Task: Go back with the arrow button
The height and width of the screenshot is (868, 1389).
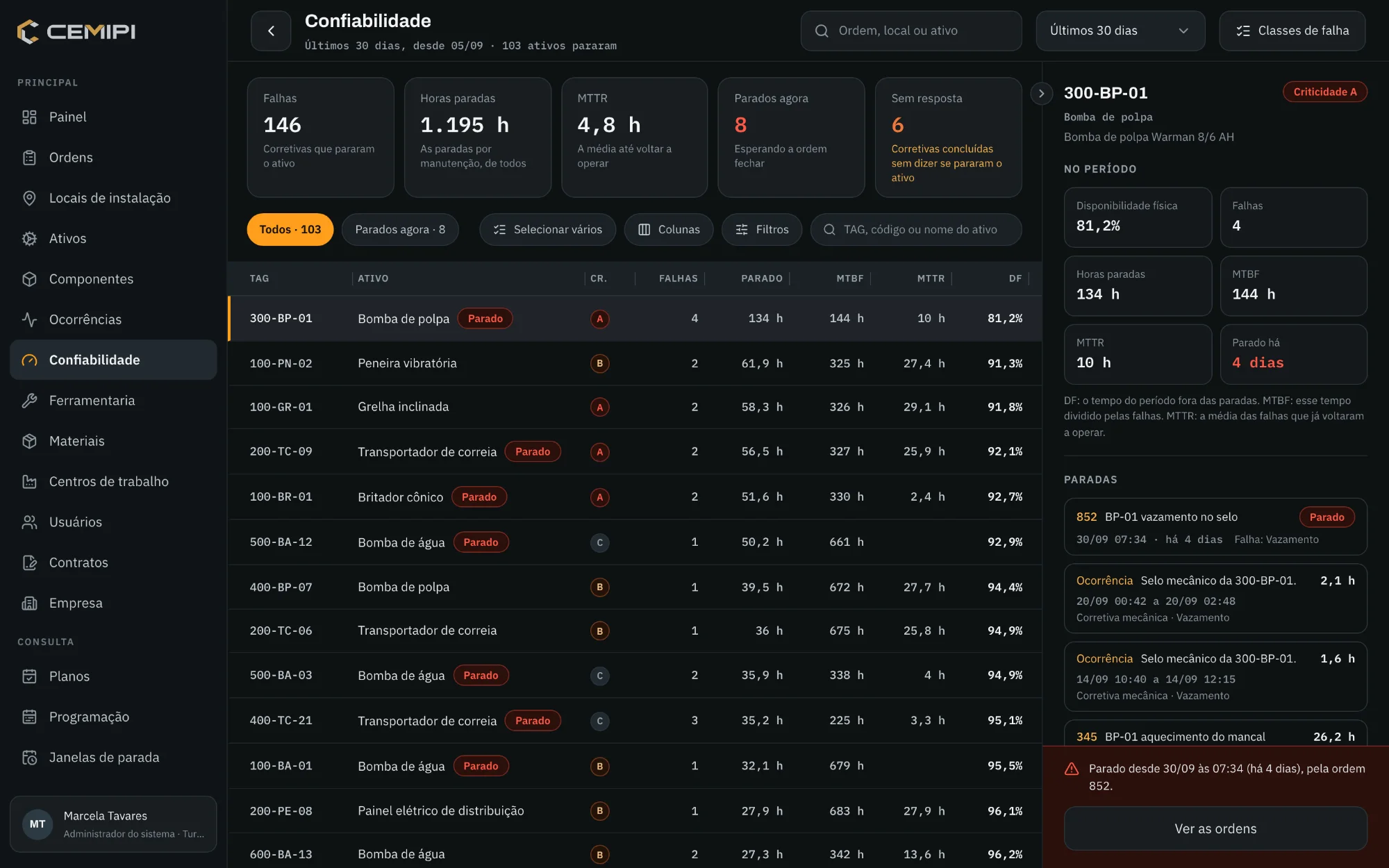Action: [271, 31]
